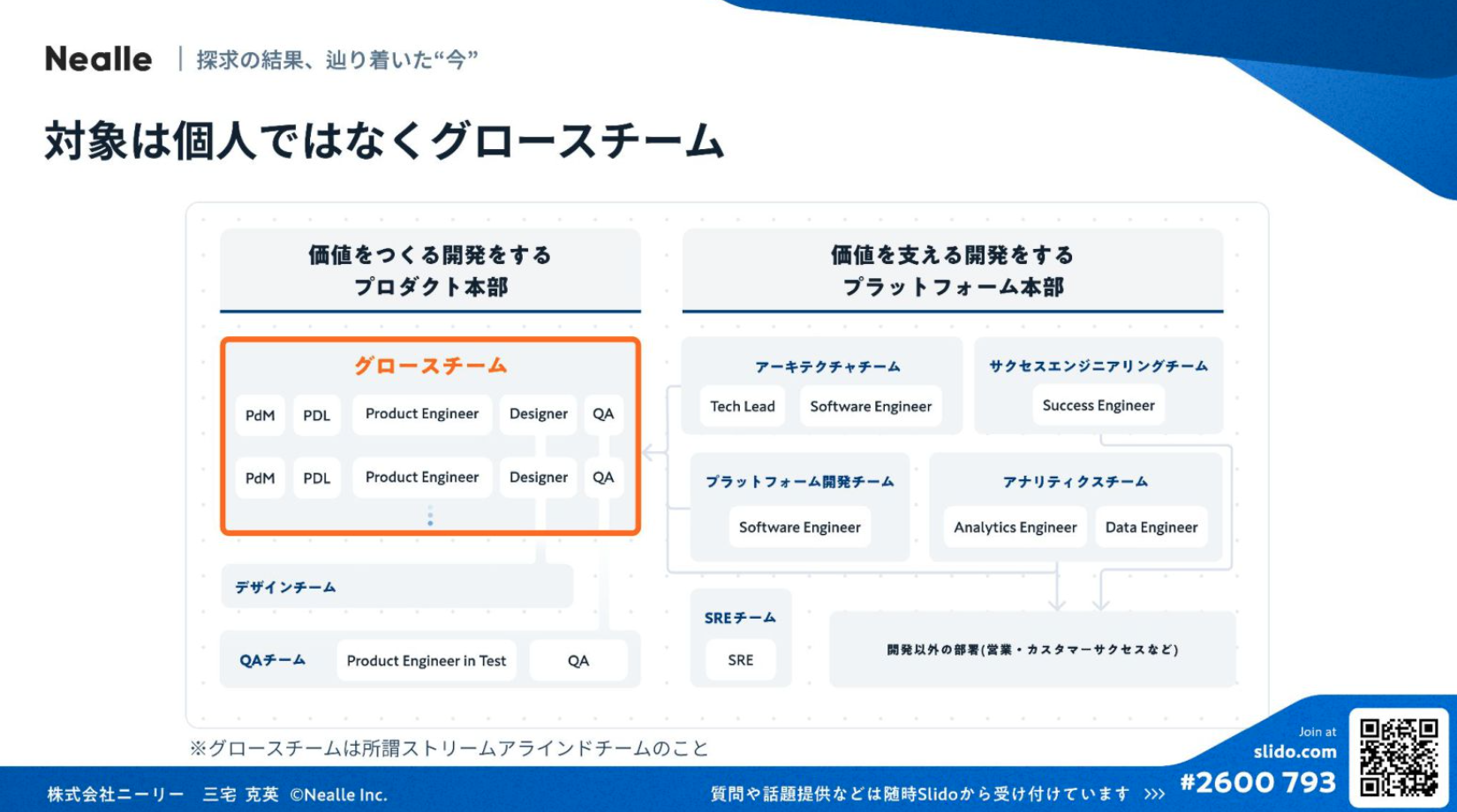This screenshot has width=1457, height=812.
Task: Click the Software Engineer box in アーキテクチャチーム
Action: pyautogui.click(x=870, y=406)
